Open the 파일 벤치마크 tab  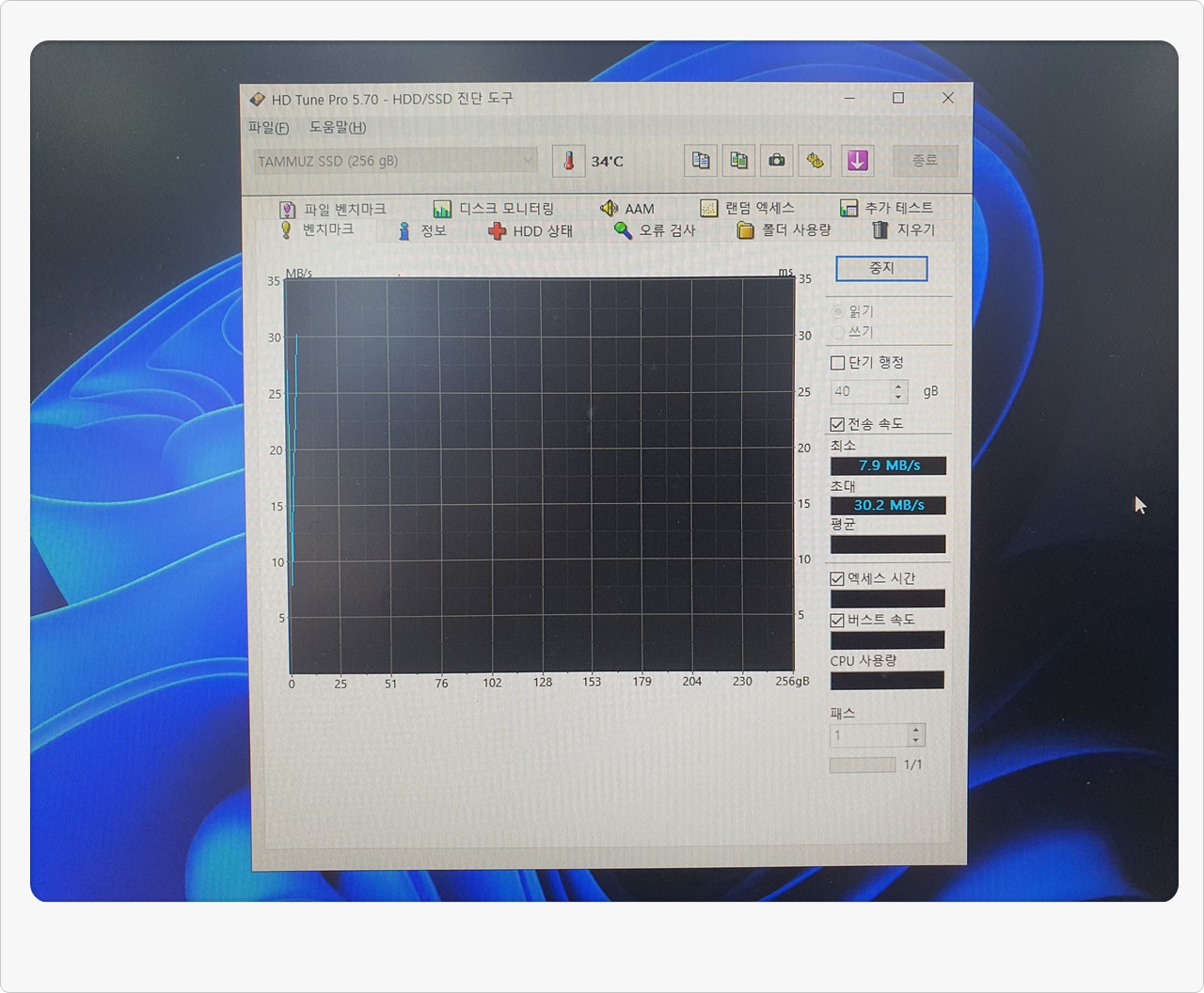pos(333,209)
